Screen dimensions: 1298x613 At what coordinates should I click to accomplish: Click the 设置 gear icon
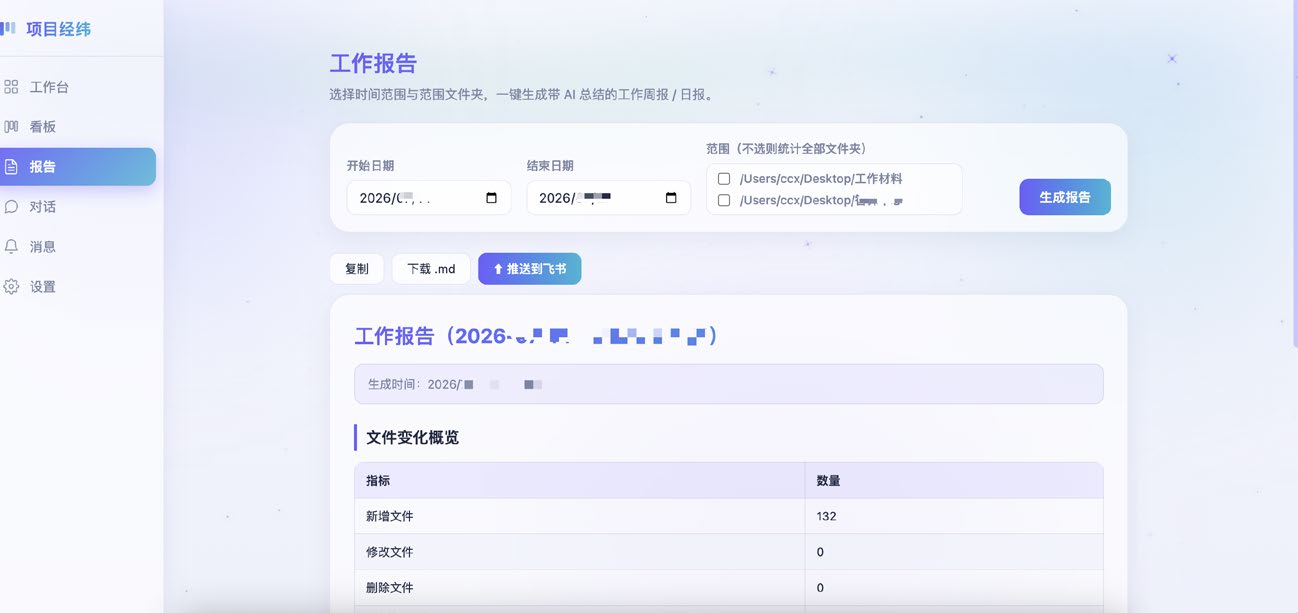tap(11, 286)
